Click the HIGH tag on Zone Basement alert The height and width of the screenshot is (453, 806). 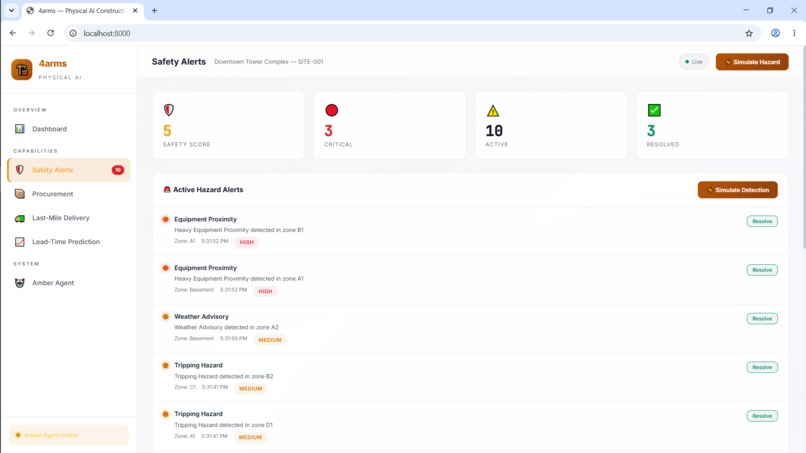pyautogui.click(x=265, y=291)
